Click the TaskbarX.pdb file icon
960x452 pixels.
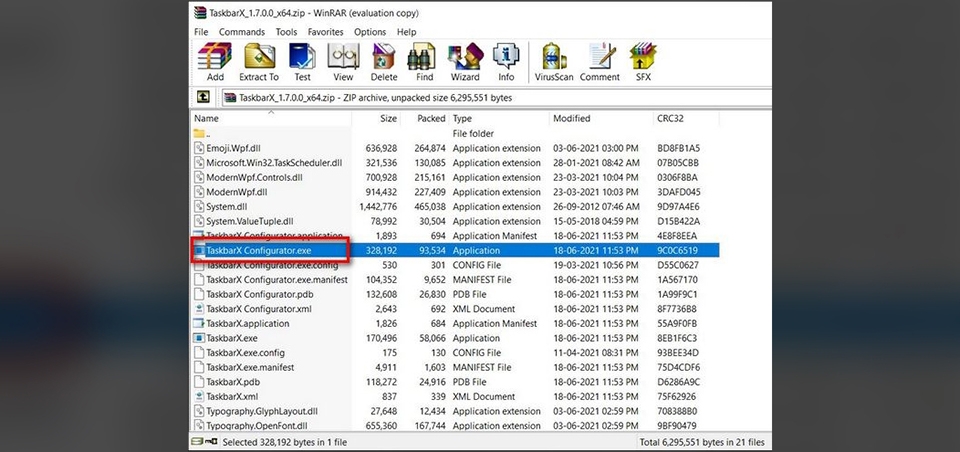pyautogui.click(x=199, y=382)
